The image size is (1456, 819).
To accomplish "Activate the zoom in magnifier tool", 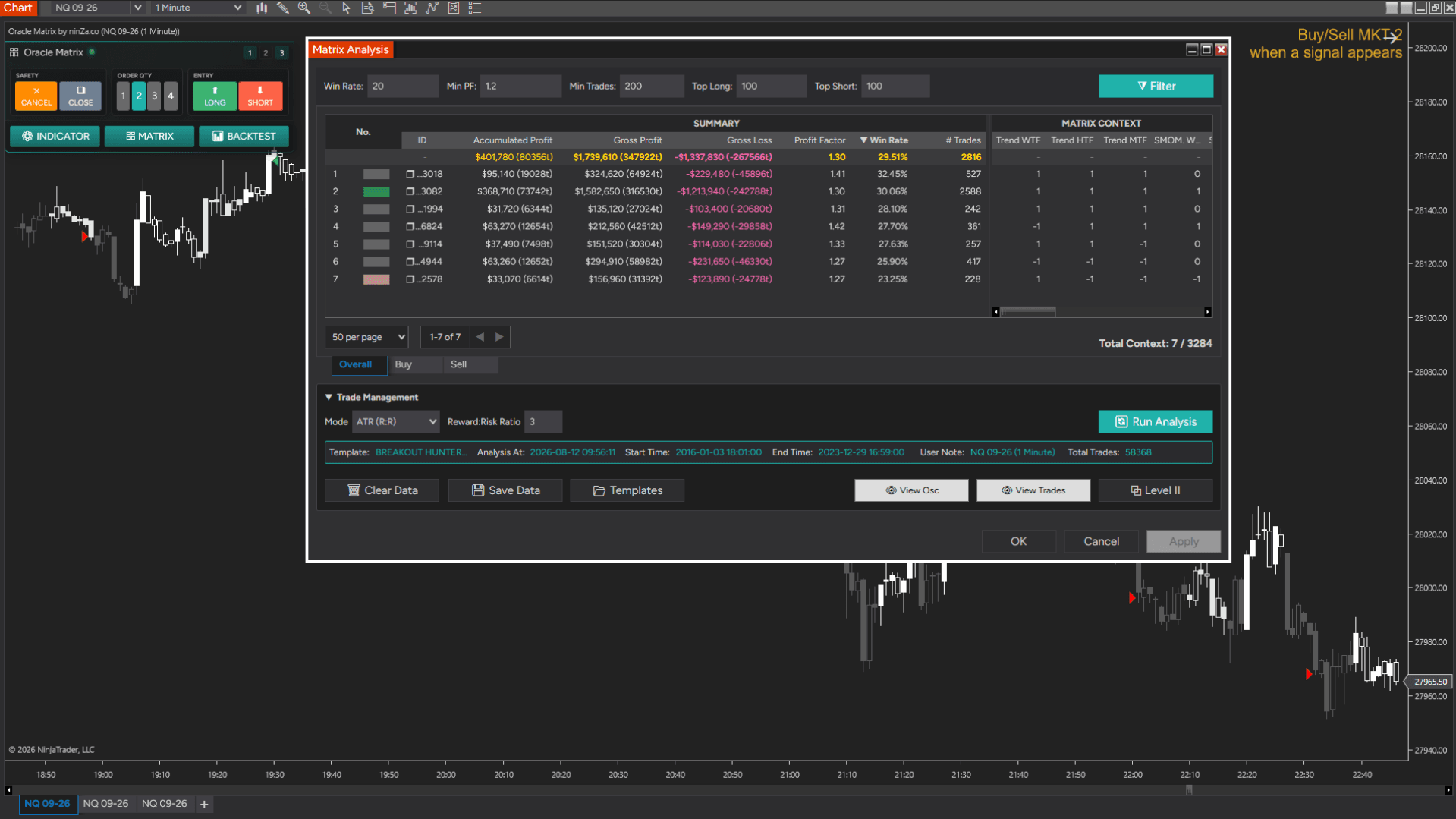I will 304,8.
